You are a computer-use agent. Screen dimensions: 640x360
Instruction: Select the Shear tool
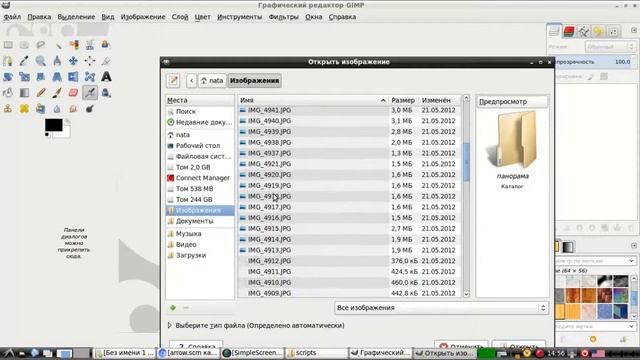40,77
